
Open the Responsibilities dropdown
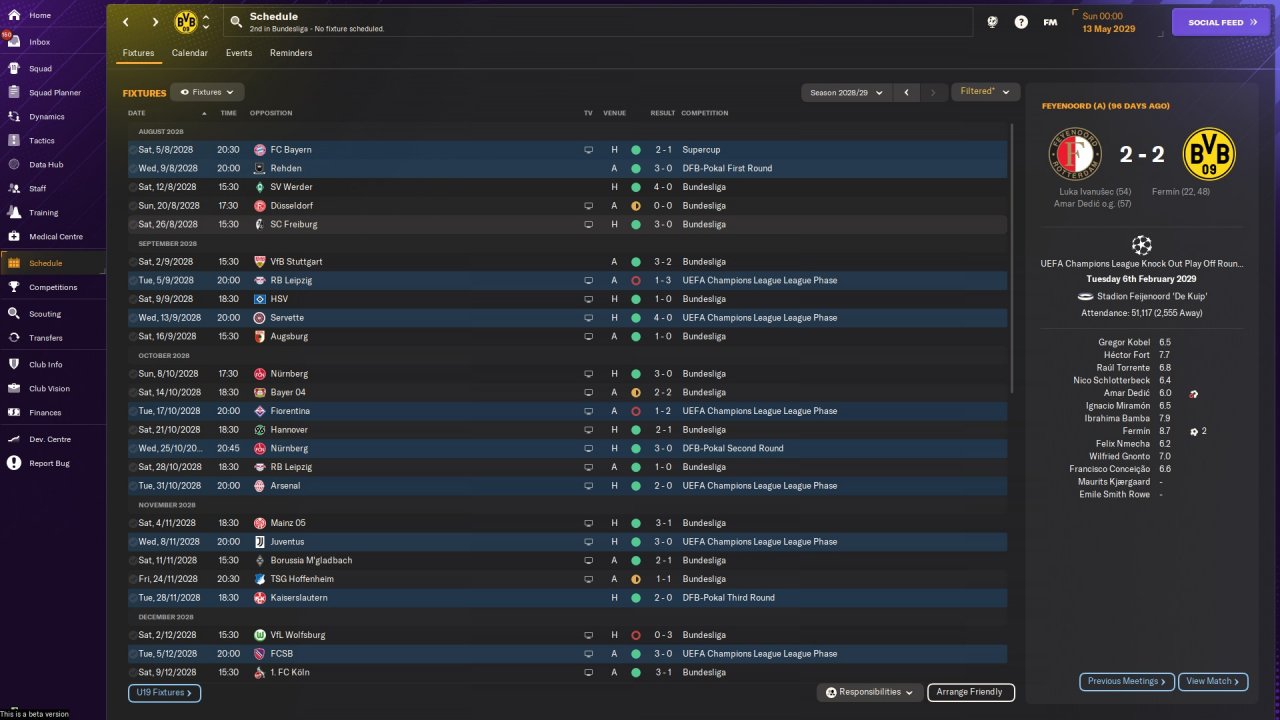[868, 692]
